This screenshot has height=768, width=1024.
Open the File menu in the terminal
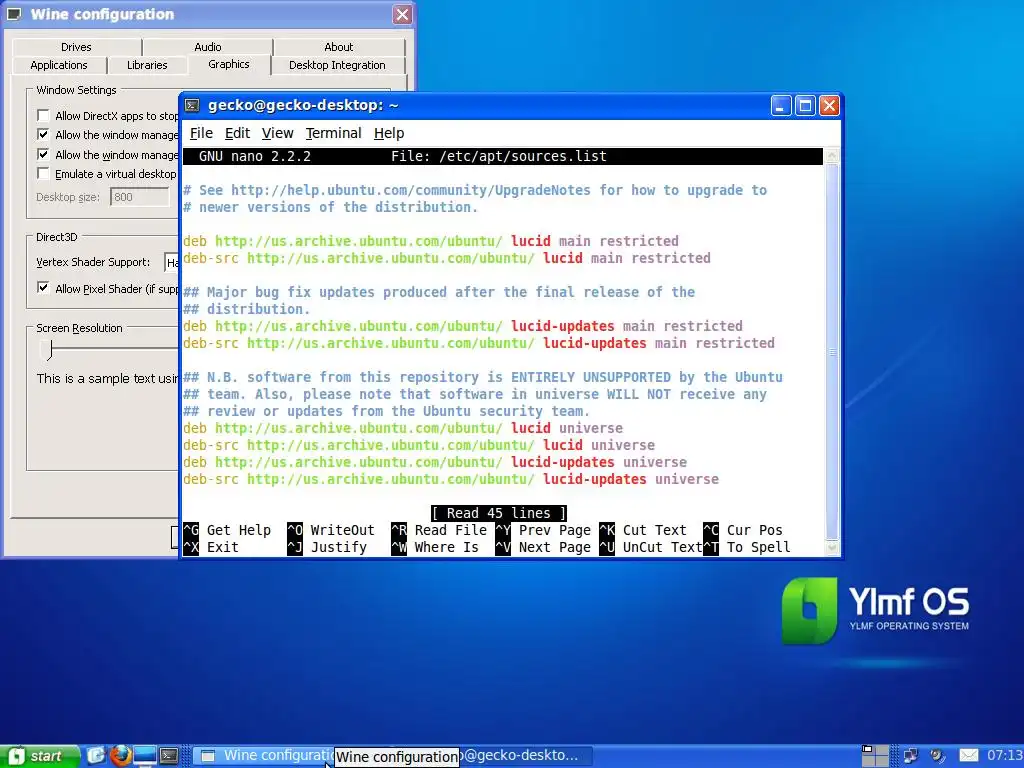click(201, 133)
